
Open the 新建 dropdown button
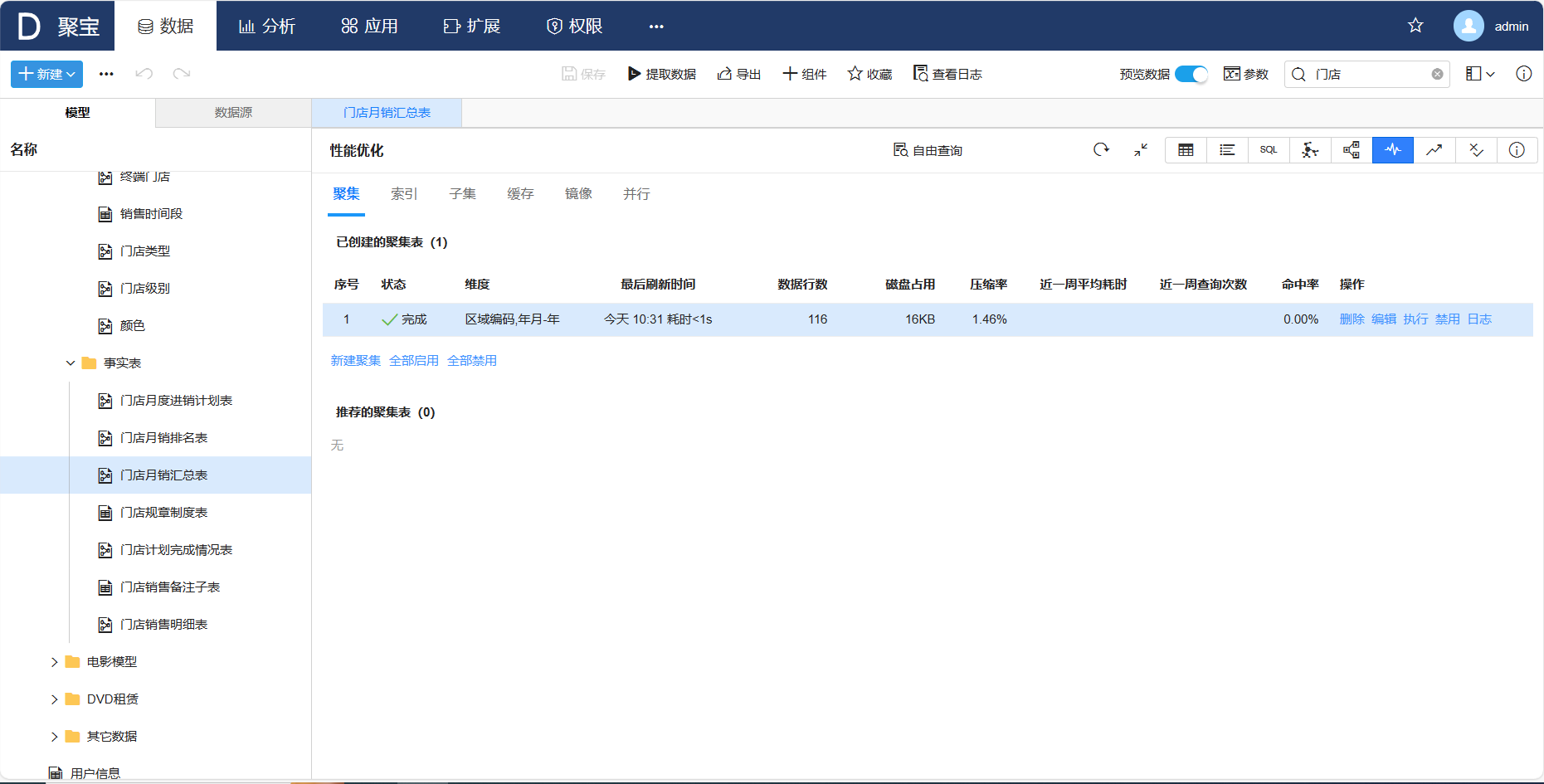[46, 74]
